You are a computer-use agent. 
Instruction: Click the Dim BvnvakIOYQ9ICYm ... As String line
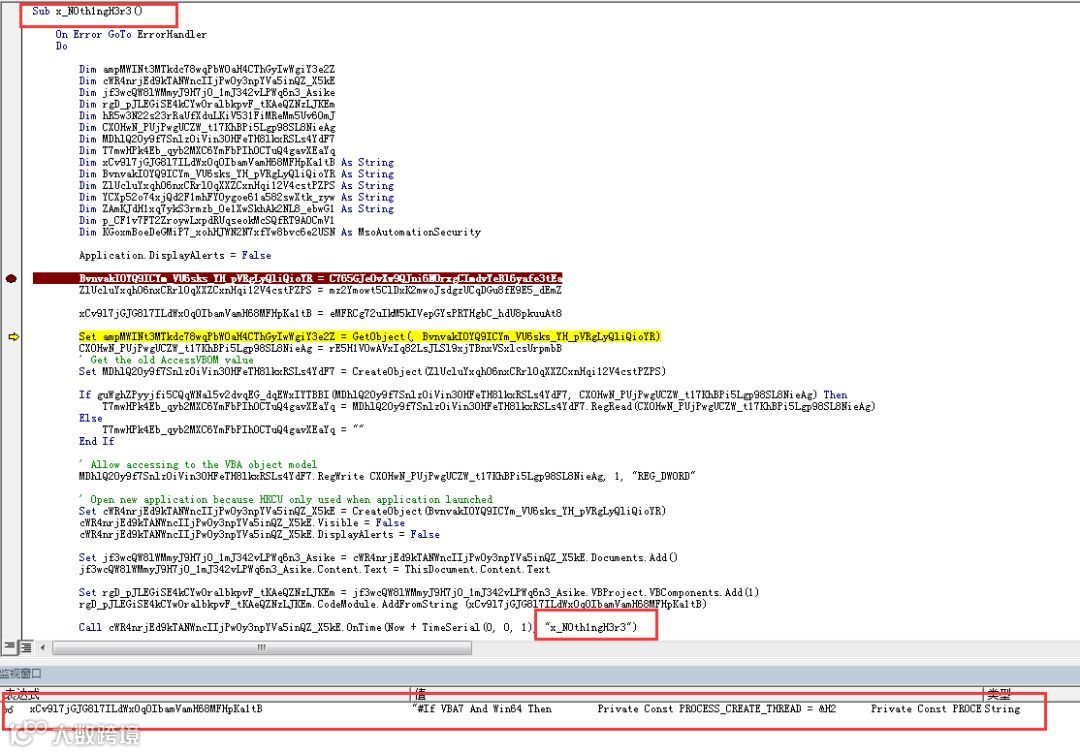236,174
